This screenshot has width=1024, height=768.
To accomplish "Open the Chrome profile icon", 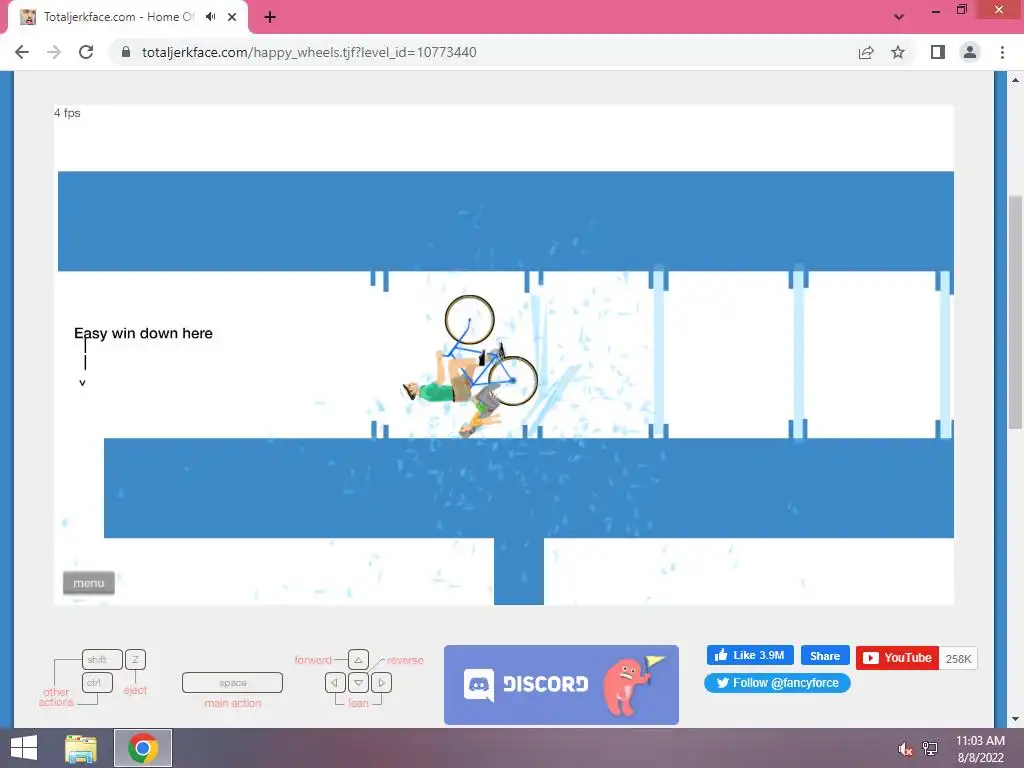I will (970, 52).
